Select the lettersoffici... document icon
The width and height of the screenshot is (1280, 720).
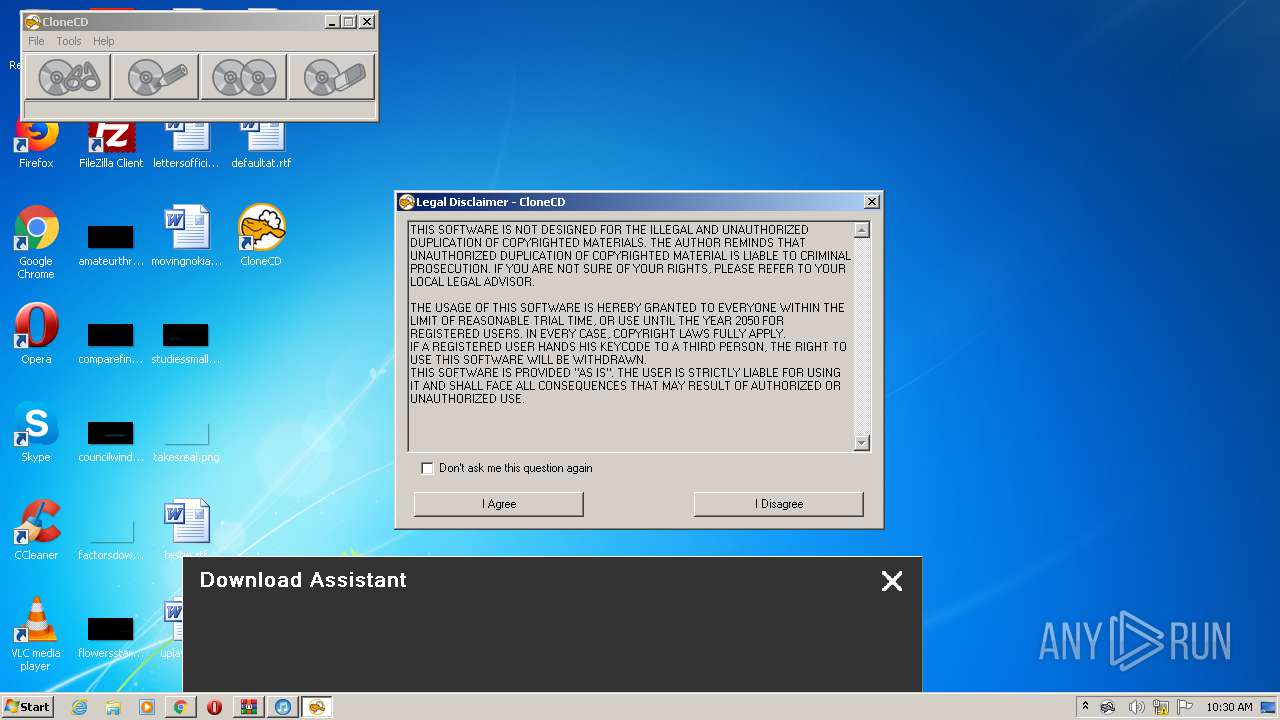pos(186,141)
